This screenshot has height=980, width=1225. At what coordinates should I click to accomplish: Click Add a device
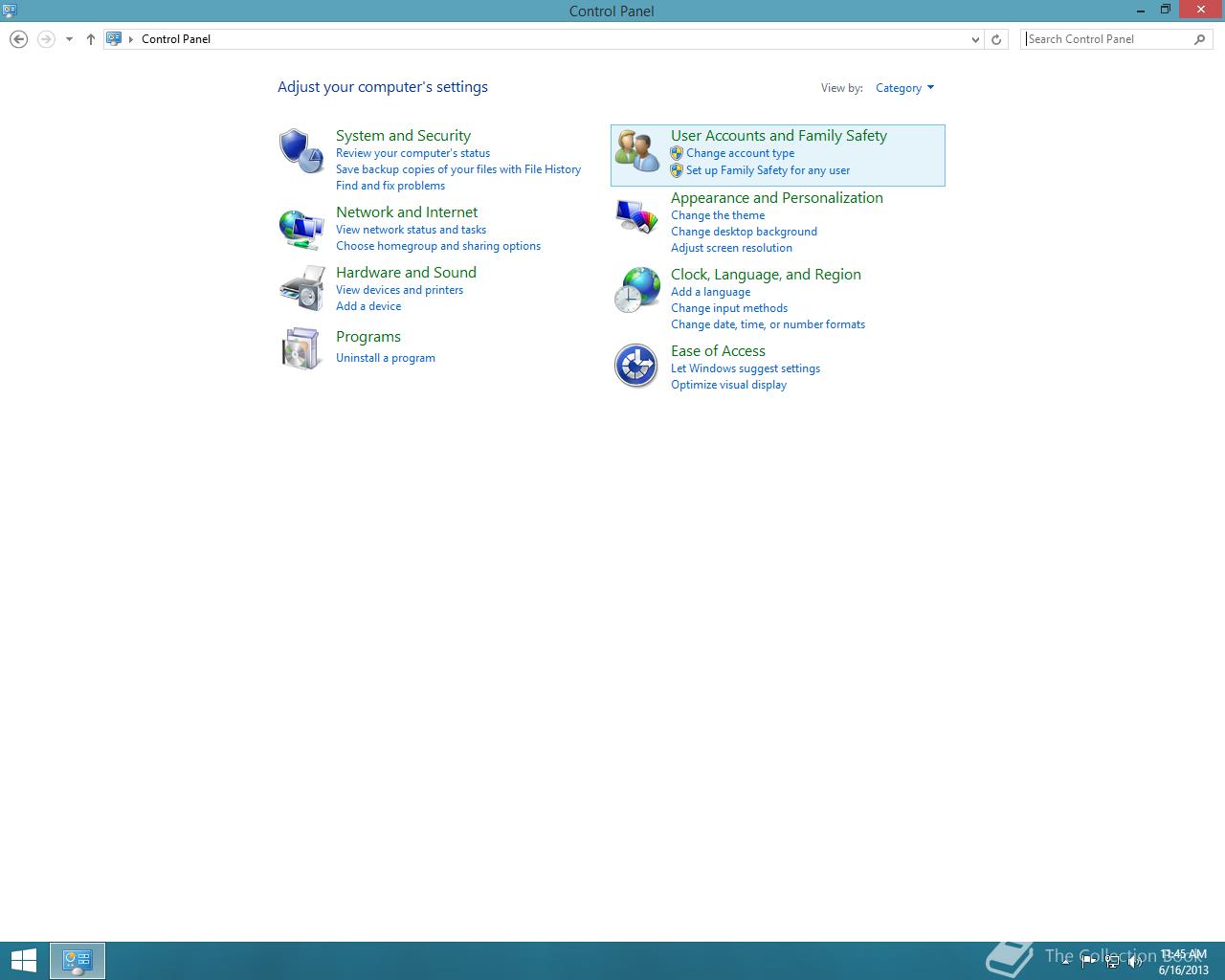coord(368,306)
